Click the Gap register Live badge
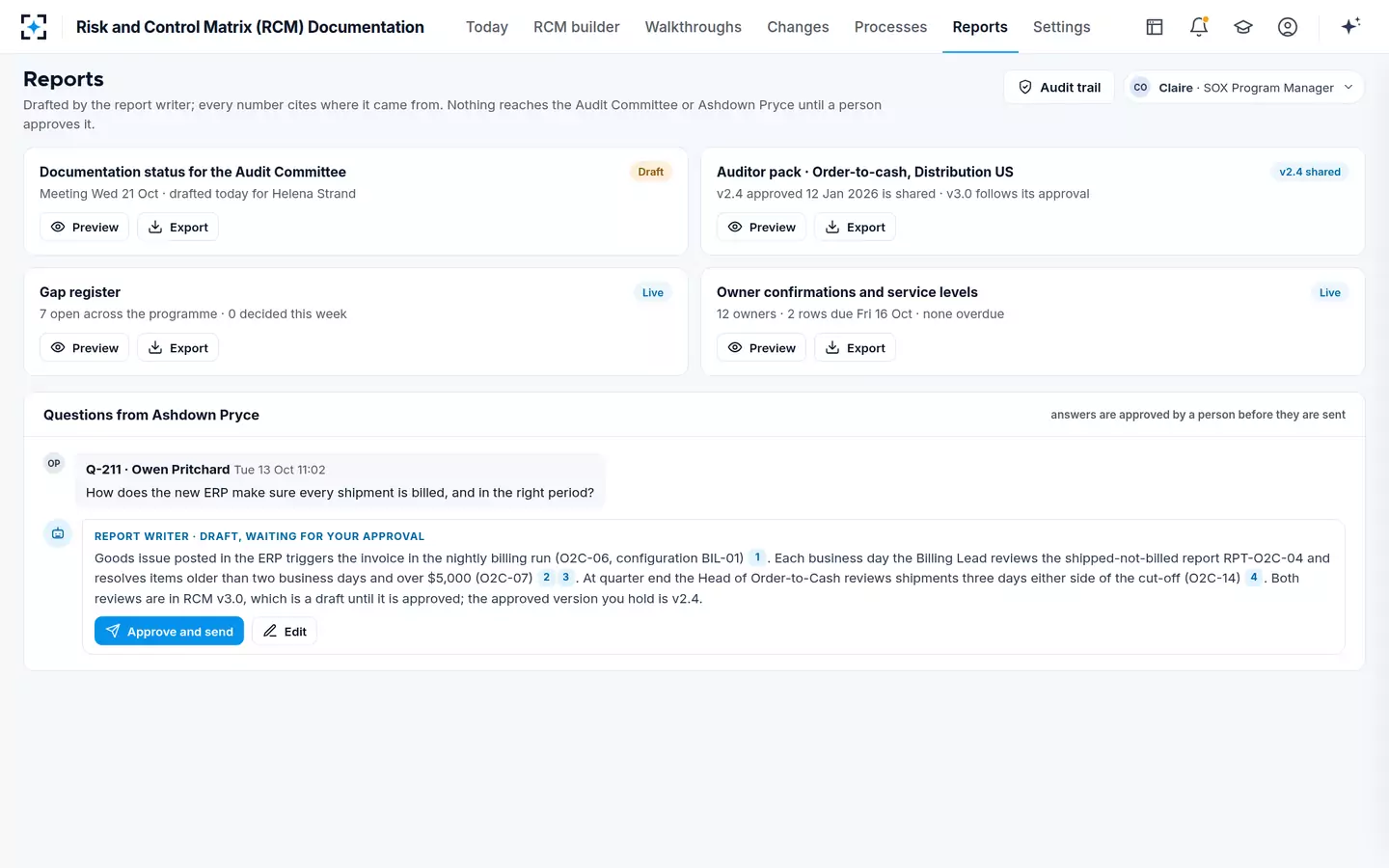Viewport: 1389px width, 868px height. 653,292
